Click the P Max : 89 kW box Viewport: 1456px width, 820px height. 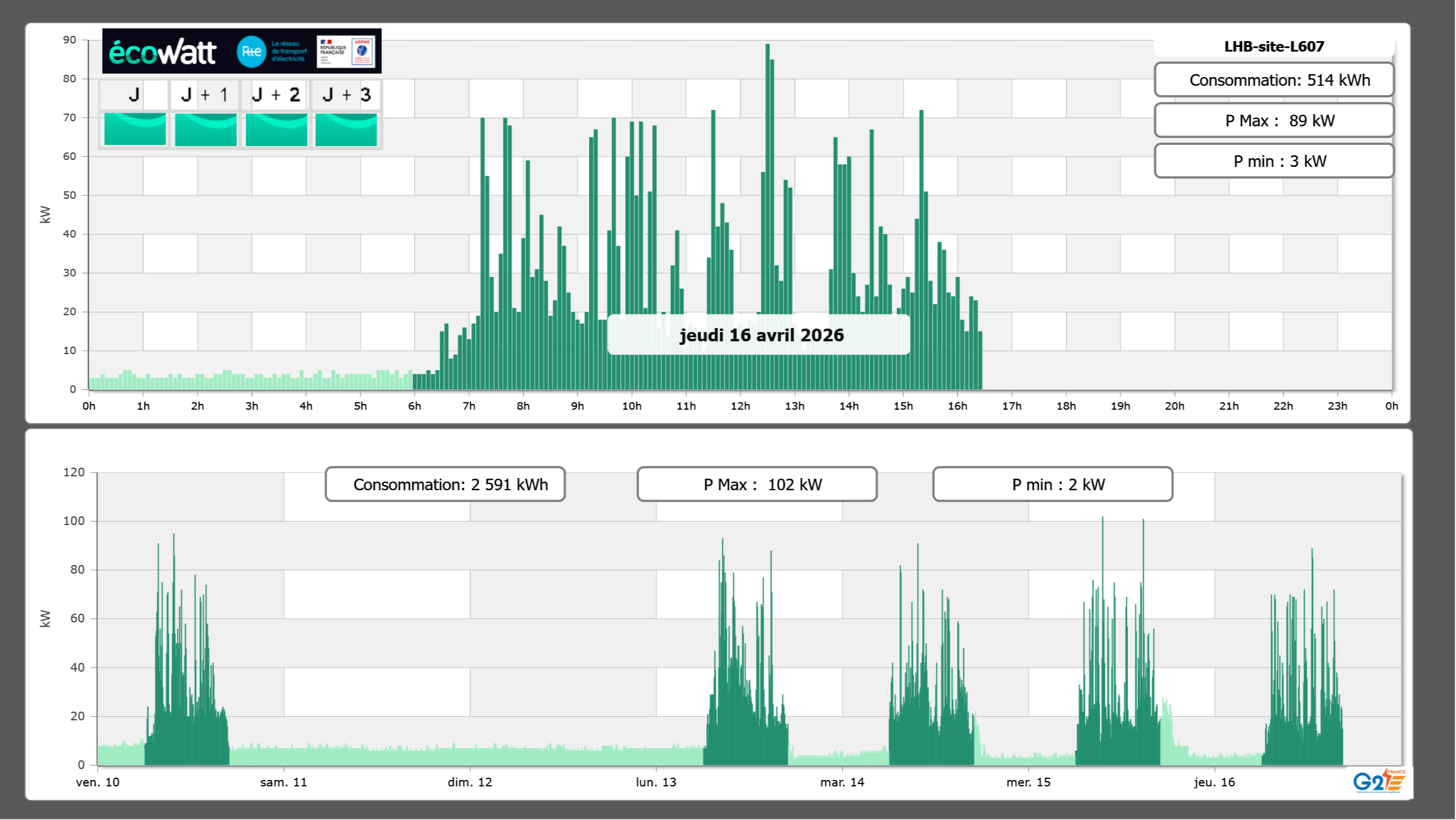pyautogui.click(x=1274, y=121)
